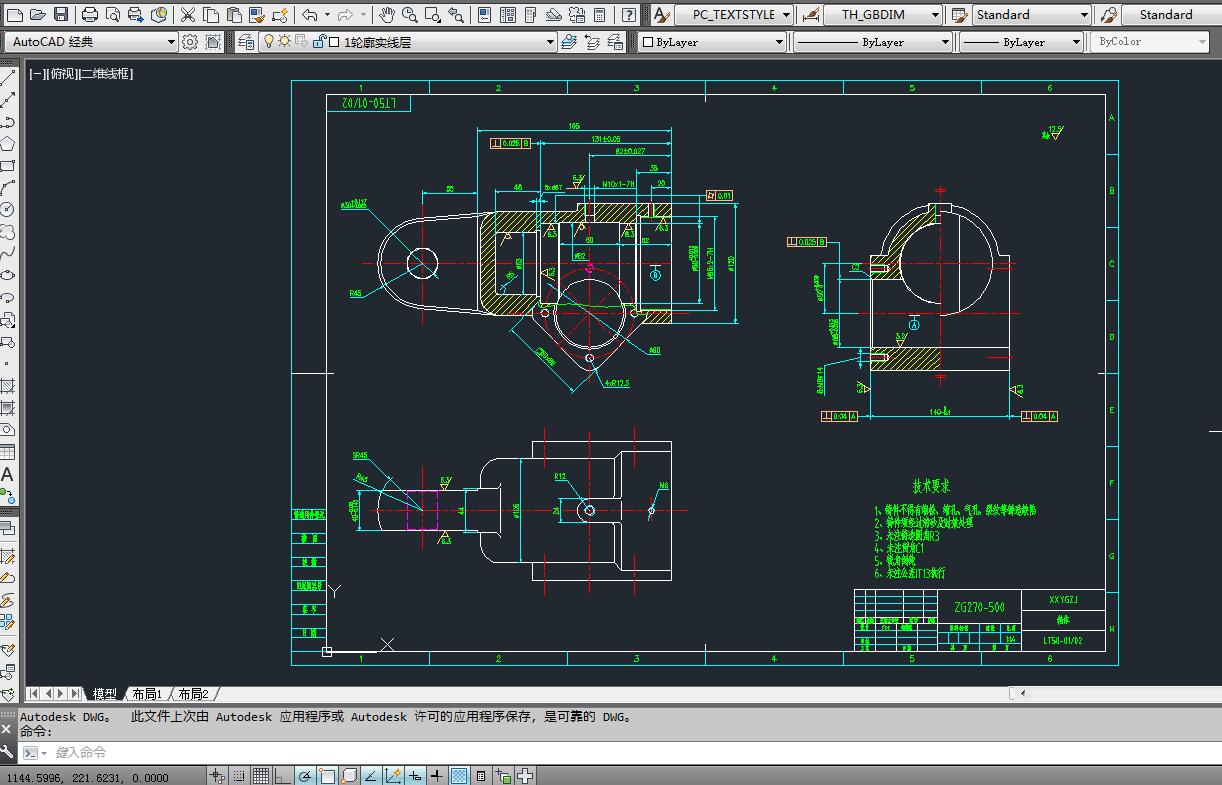Toggle Object Snap in status bar
Viewport: 1222px width, 785px height.
click(x=326, y=775)
